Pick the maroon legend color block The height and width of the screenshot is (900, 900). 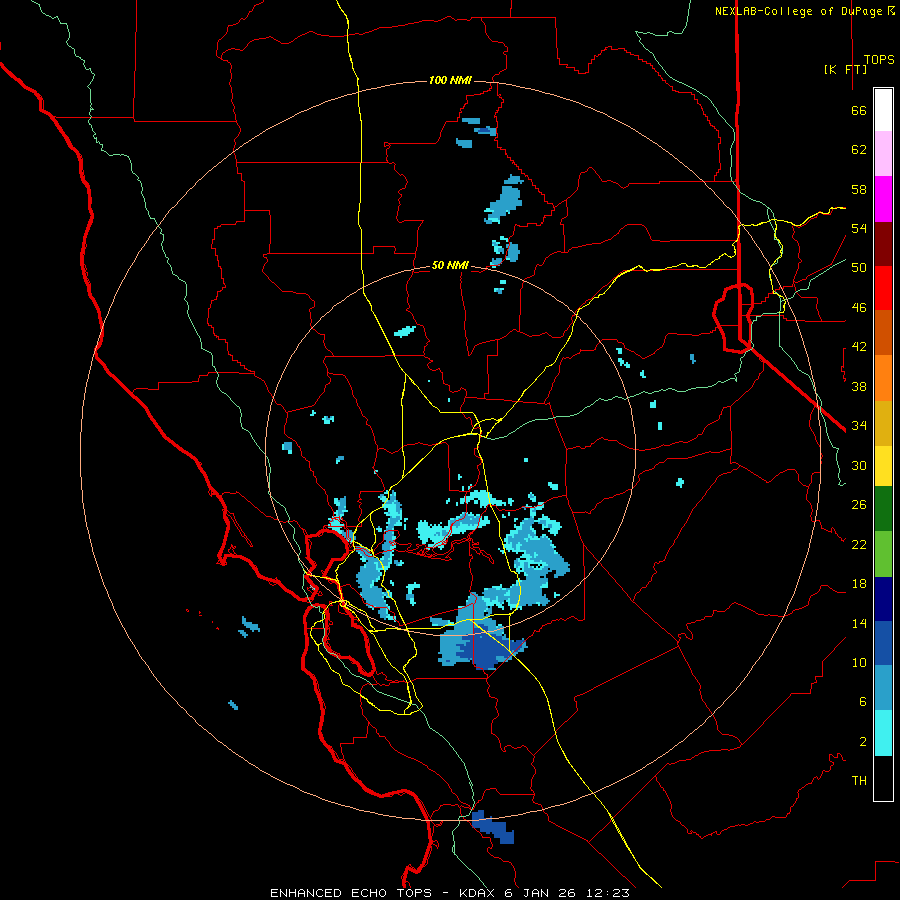coord(883,245)
